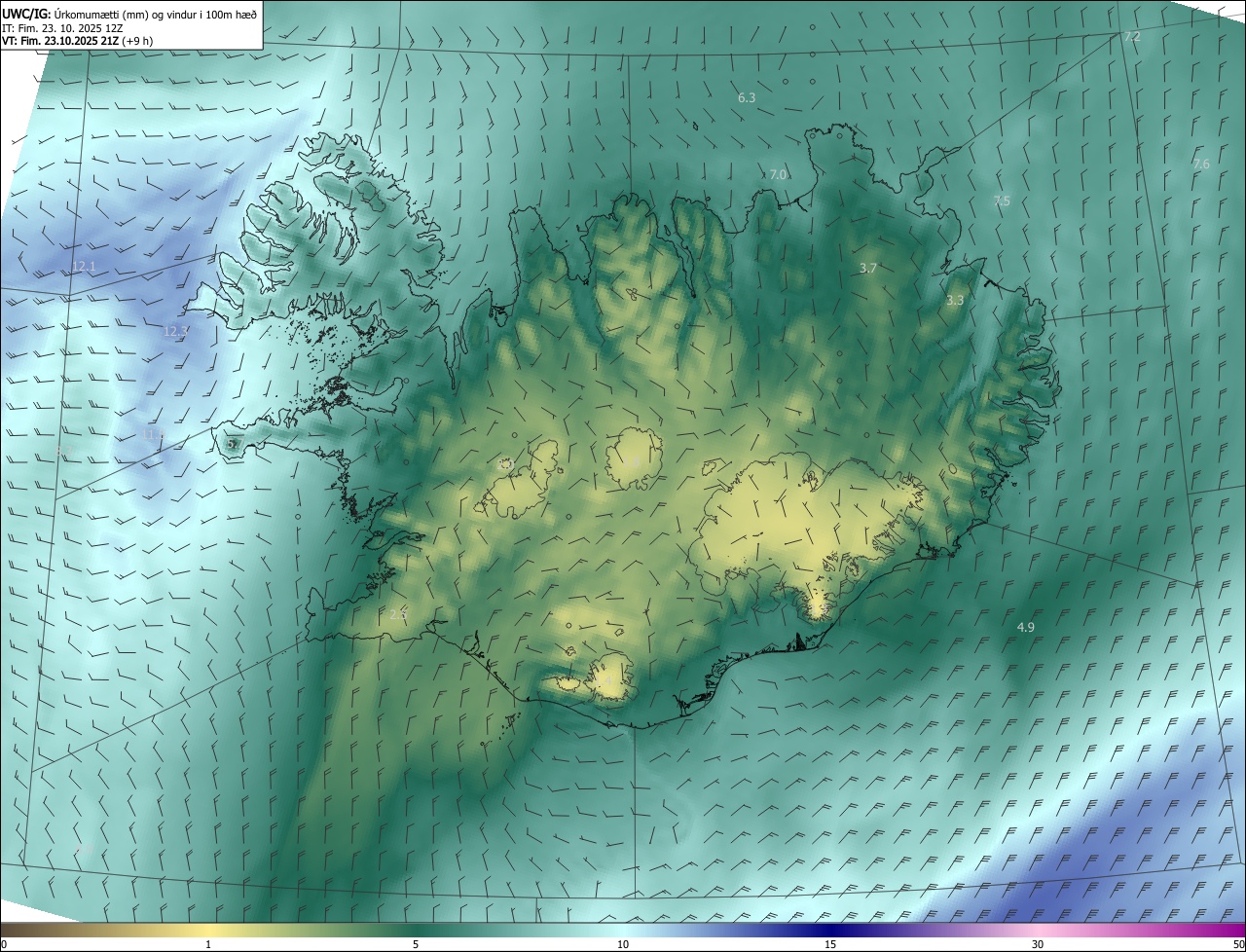Image resolution: width=1246 pixels, height=952 pixels.
Task: Click the 6.3 value label on the map
Action: [x=747, y=98]
